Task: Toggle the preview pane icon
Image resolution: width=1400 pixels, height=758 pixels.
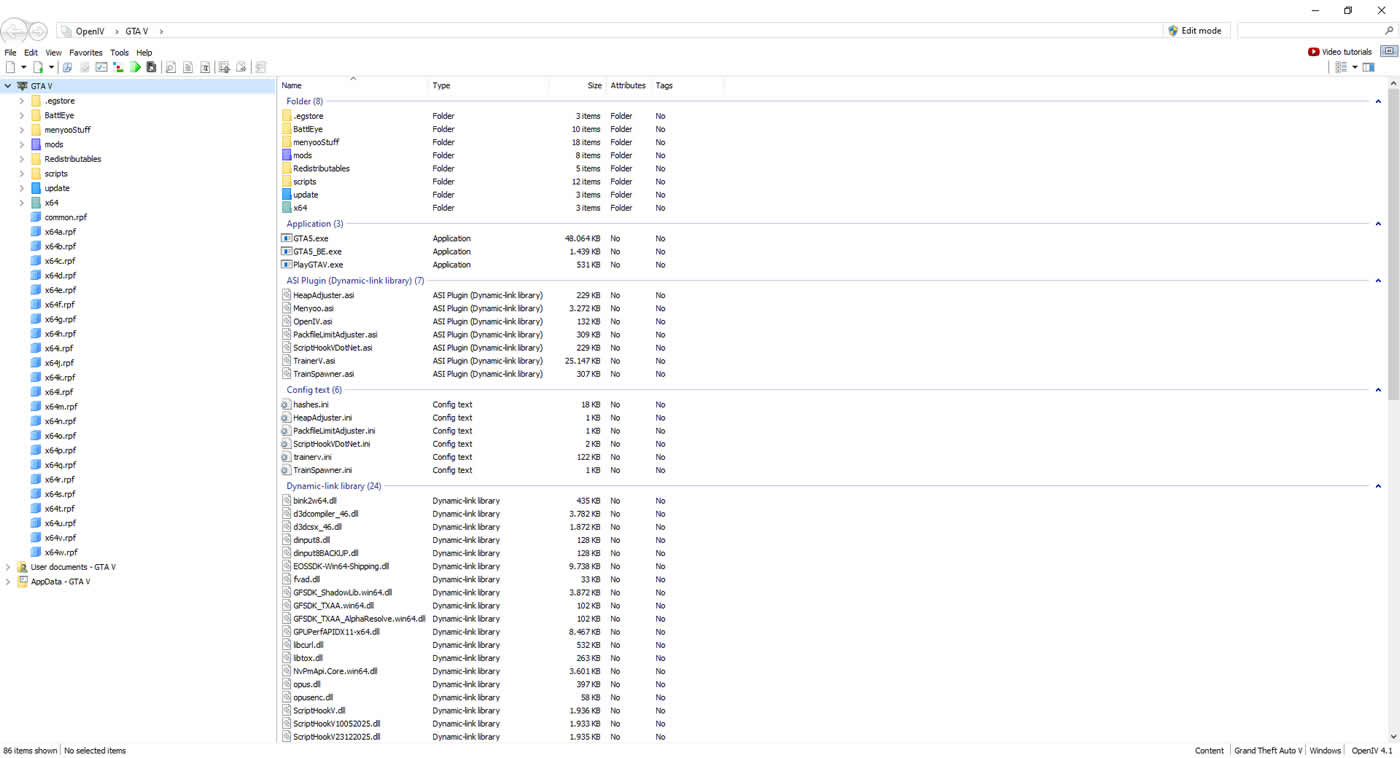Action: [x=1369, y=68]
